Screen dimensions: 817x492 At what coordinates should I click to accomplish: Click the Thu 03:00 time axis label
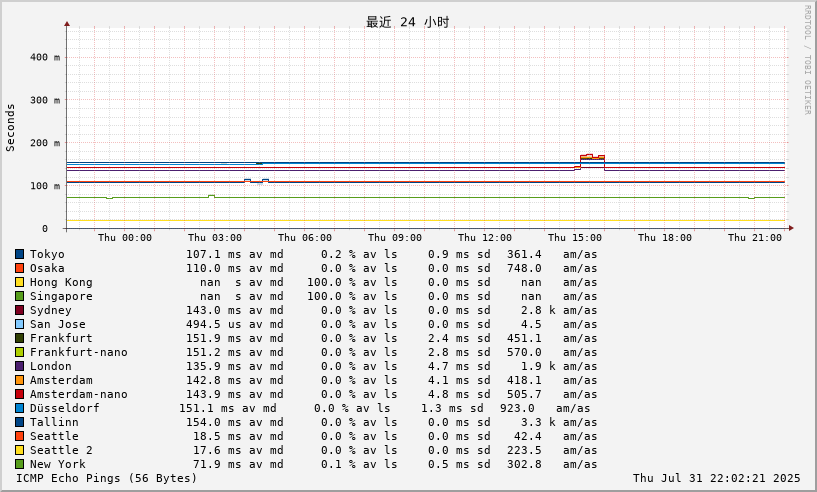pyautogui.click(x=215, y=238)
